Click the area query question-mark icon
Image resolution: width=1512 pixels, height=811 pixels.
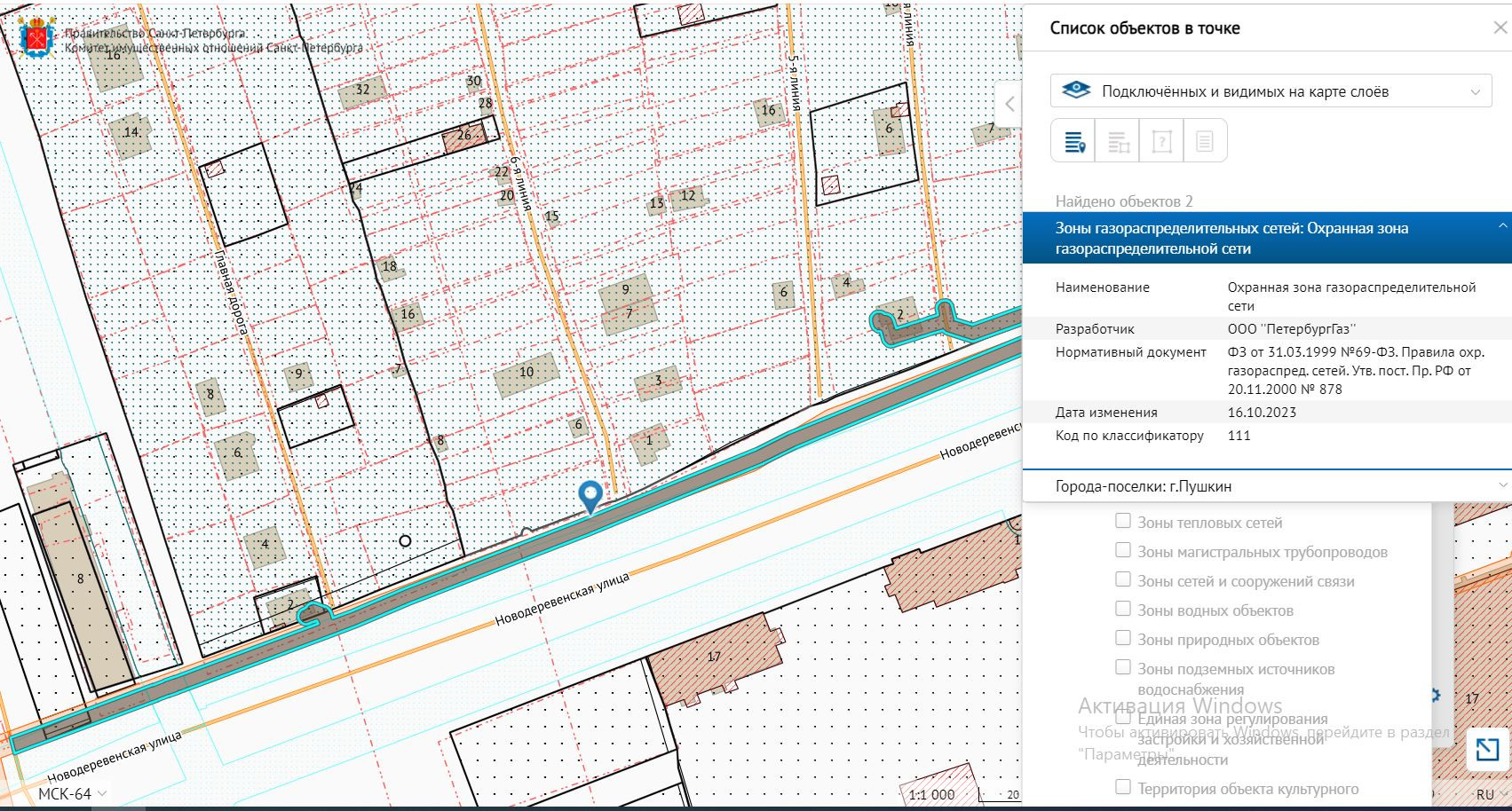(x=1161, y=141)
